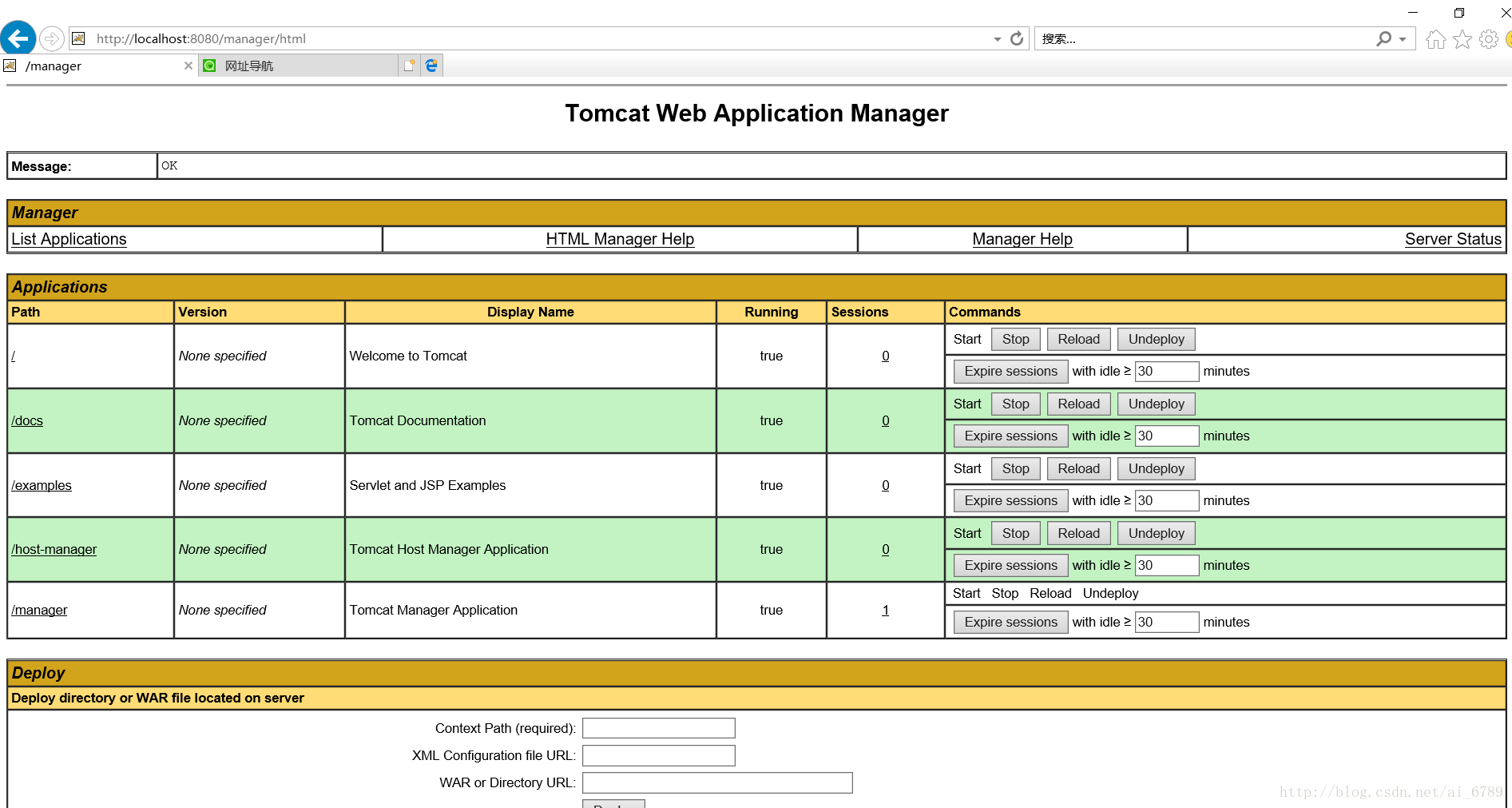Edit idle minutes field for /docs
The width and height of the screenshot is (1512, 808).
1166,436
